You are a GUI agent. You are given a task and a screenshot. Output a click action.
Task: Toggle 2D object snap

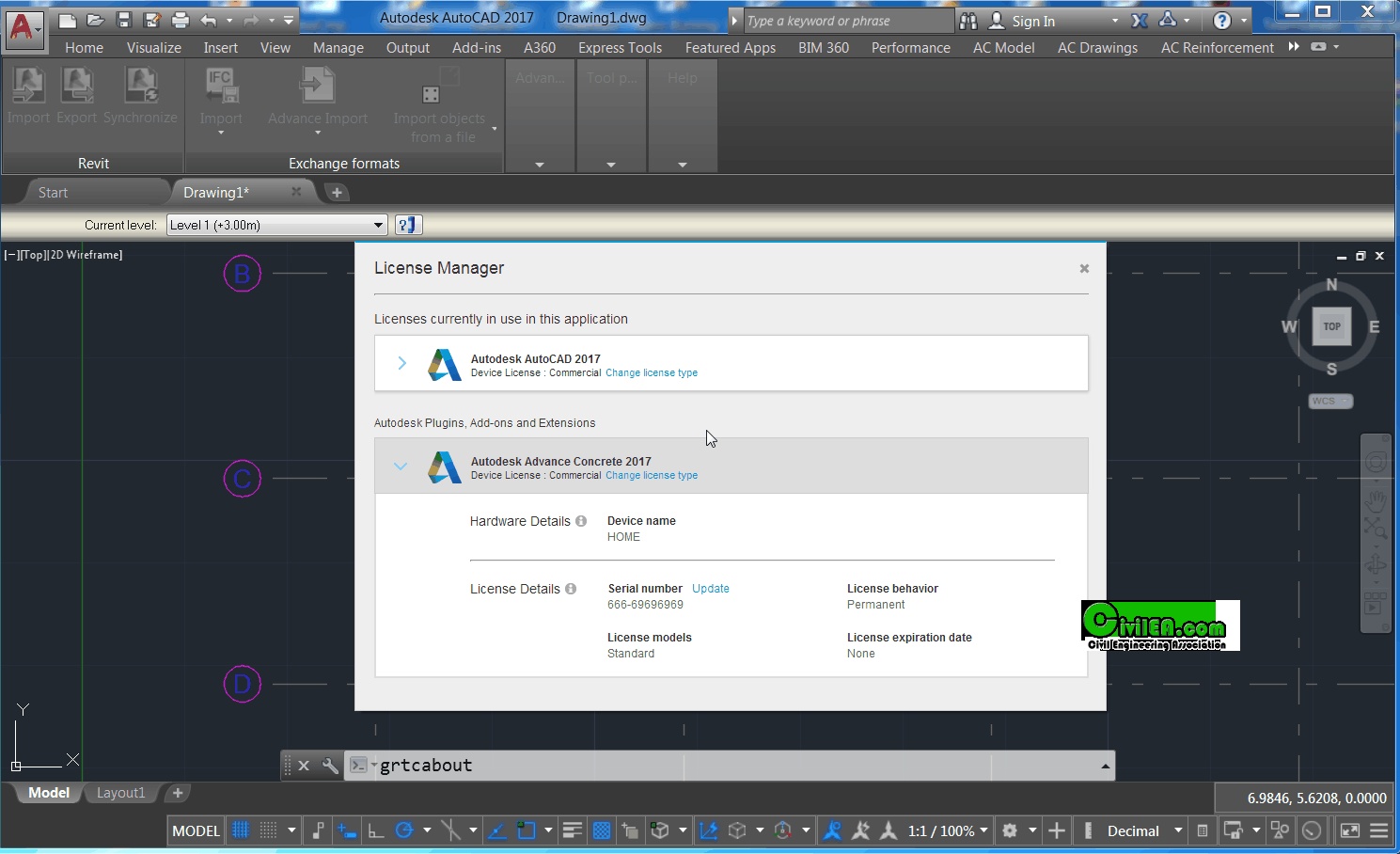(527, 830)
